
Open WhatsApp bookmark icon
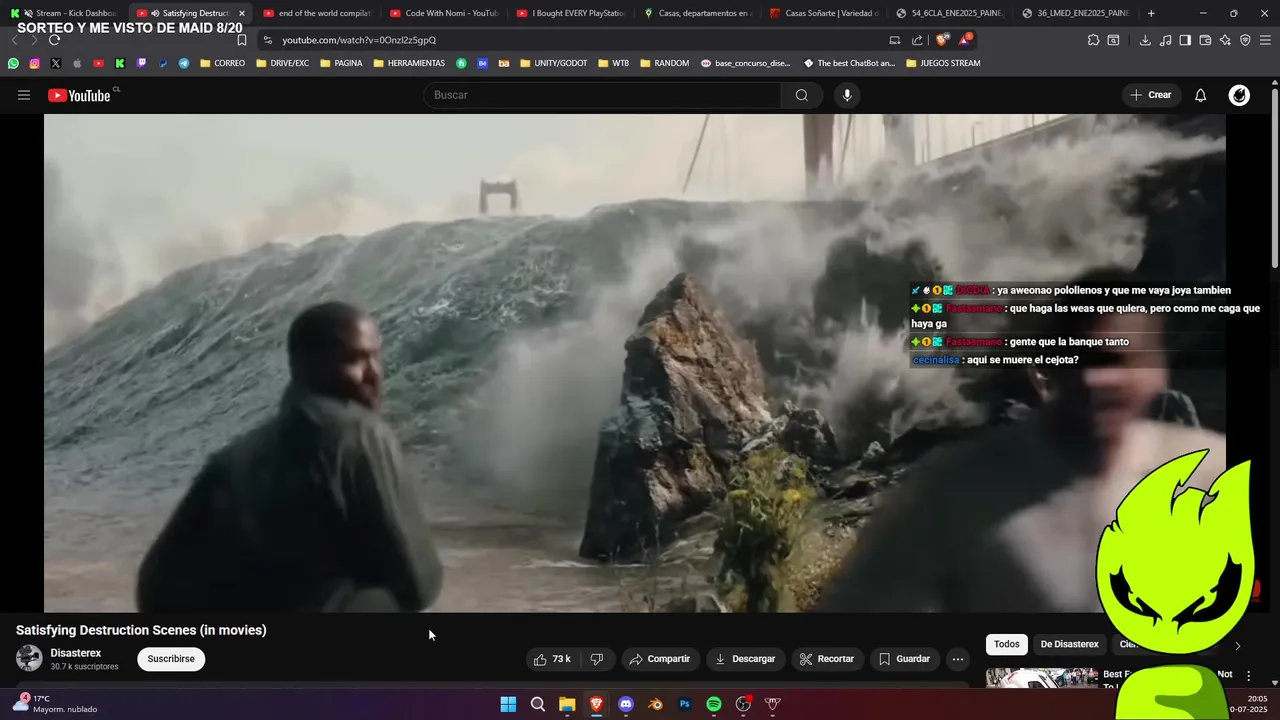(x=13, y=63)
